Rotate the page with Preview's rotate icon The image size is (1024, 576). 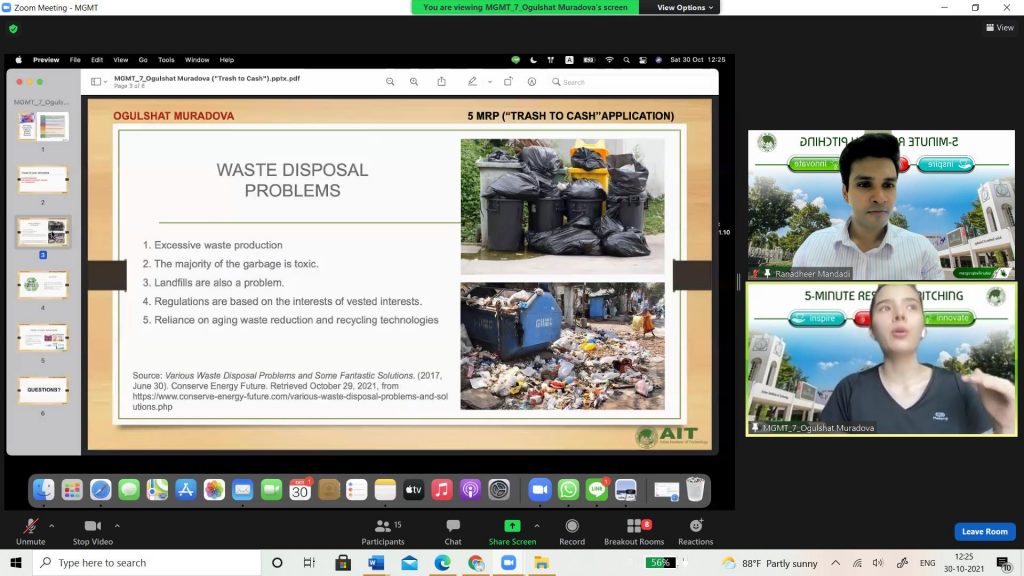(x=508, y=82)
